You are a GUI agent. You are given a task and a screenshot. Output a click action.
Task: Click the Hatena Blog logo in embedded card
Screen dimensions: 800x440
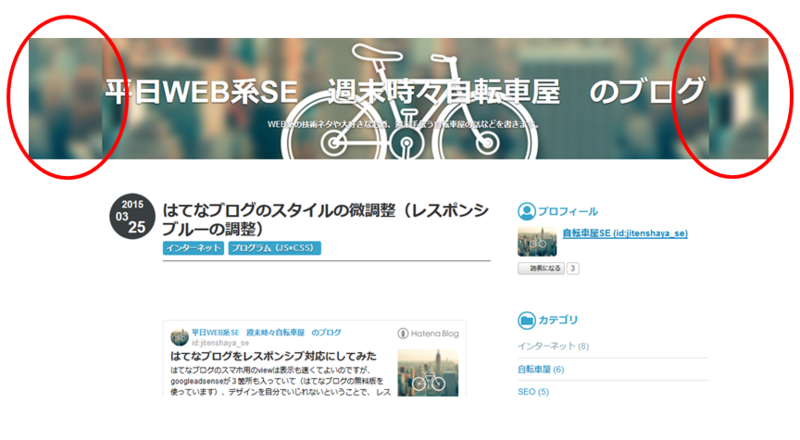(428, 333)
